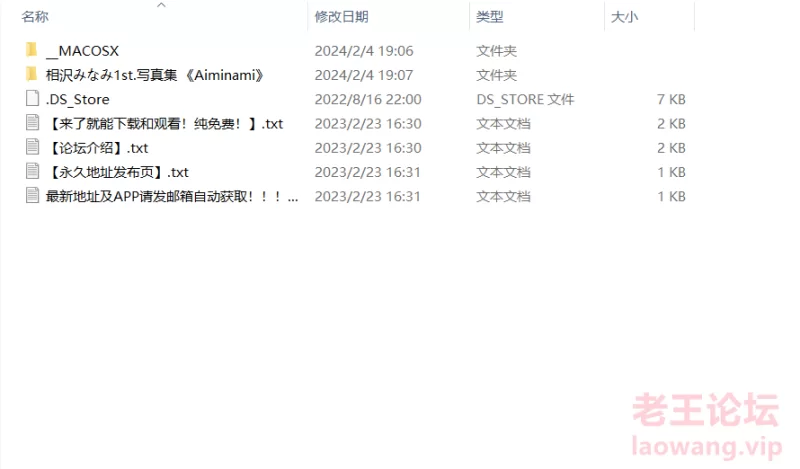Screen dimensions: 800x469
Task: Sort by 修改日期 column header
Action: (341, 17)
